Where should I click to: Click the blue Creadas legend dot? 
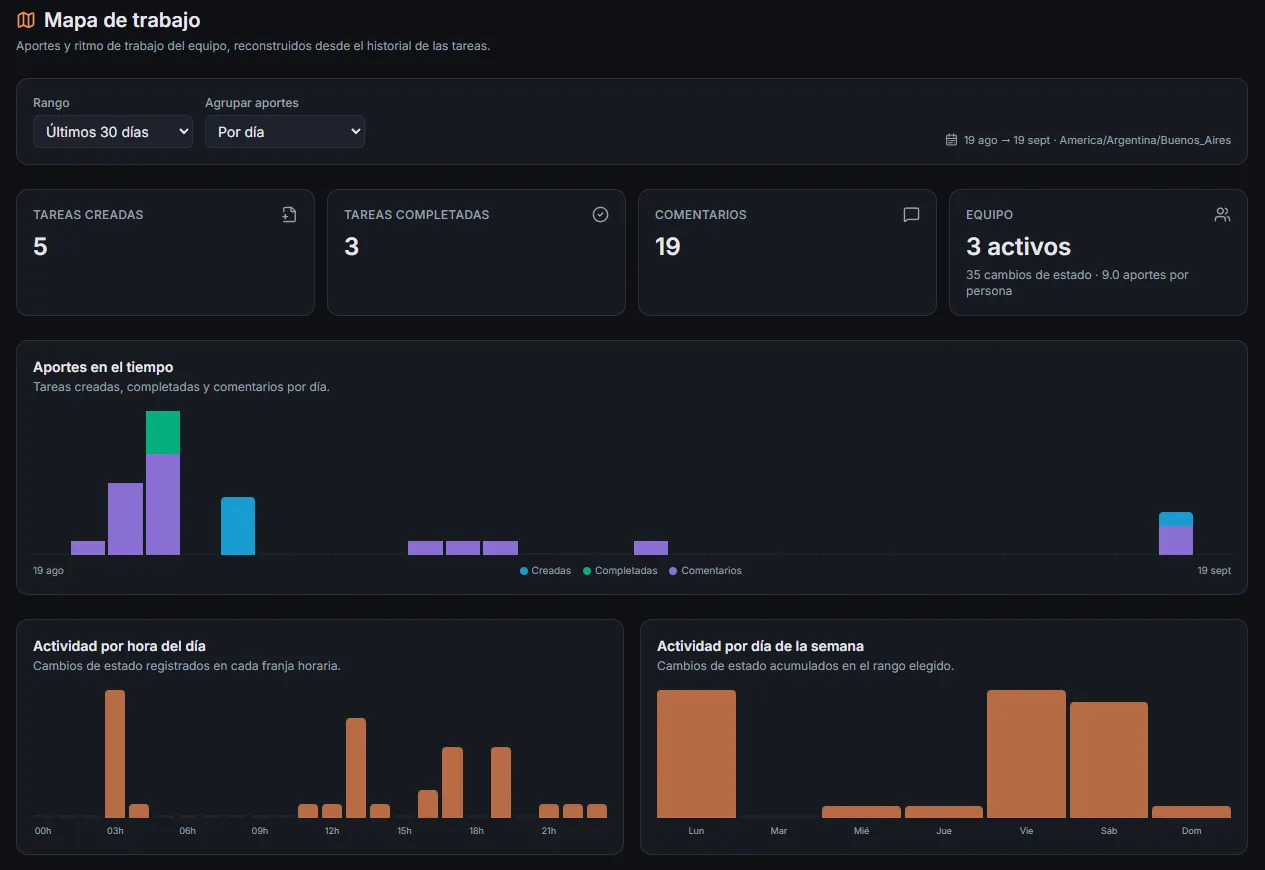point(524,571)
